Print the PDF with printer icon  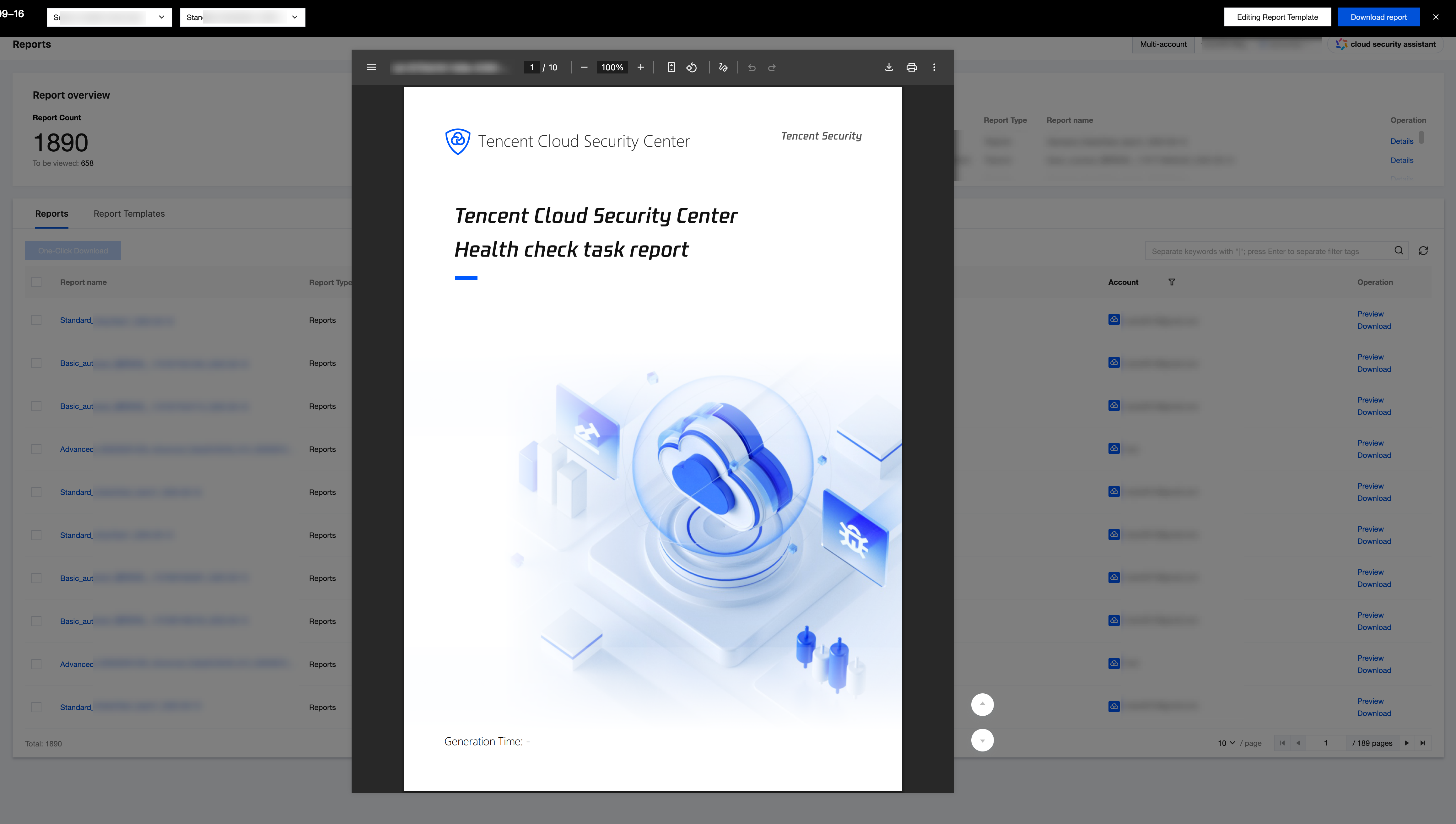coord(911,67)
